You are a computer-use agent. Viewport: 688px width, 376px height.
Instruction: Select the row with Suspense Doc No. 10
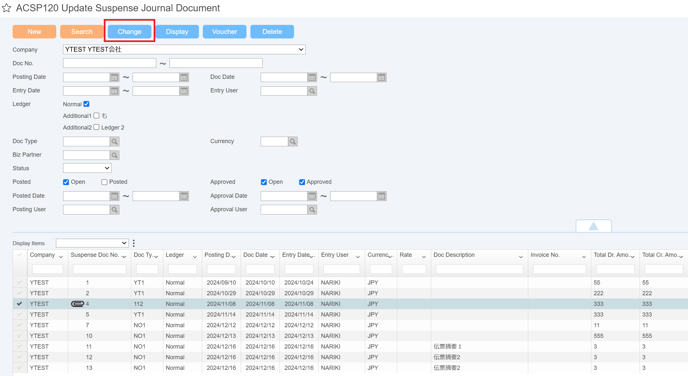(x=350, y=336)
